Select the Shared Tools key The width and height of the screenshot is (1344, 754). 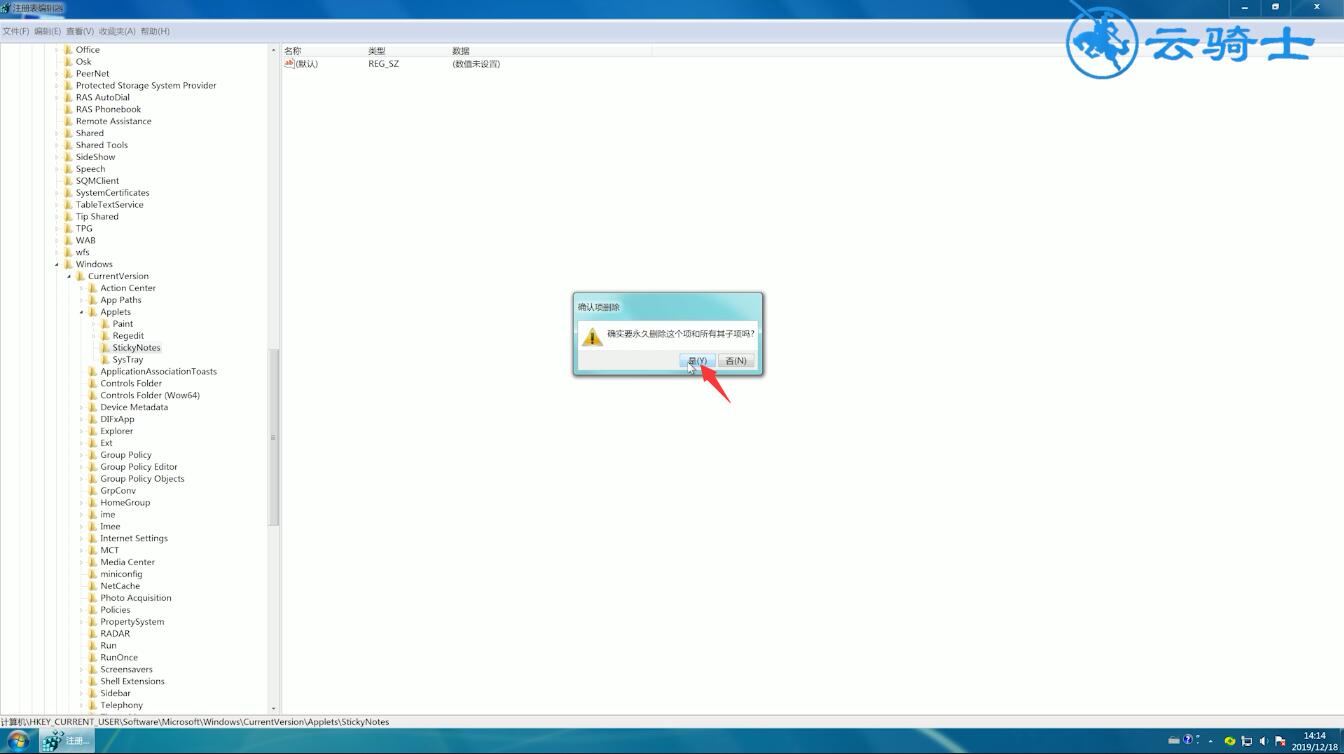coord(102,145)
